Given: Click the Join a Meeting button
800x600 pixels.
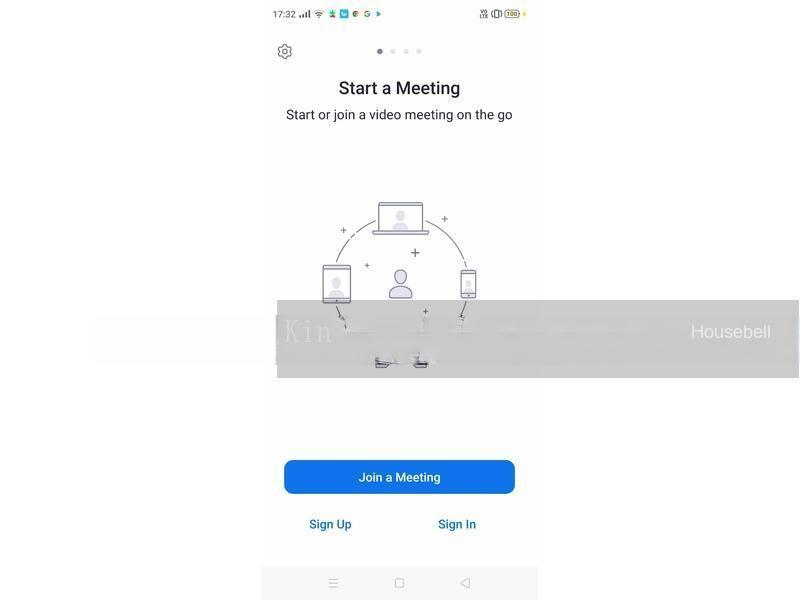Looking at the screenshot, I should [x=399, y=477].
